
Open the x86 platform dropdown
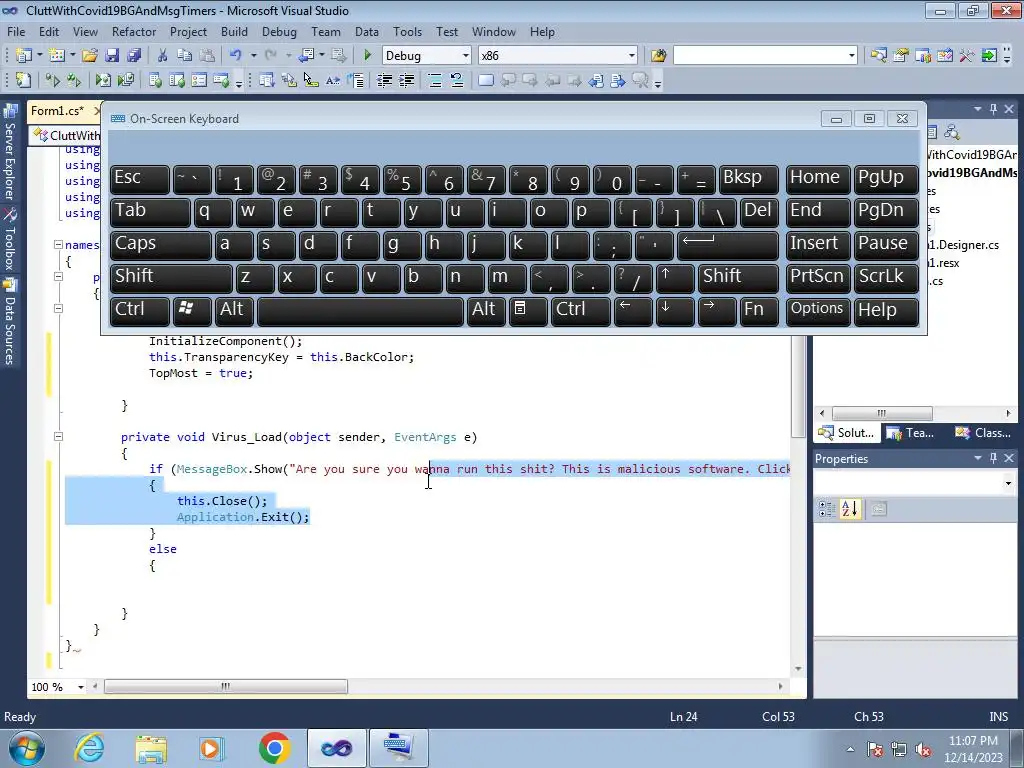(632, 56)
